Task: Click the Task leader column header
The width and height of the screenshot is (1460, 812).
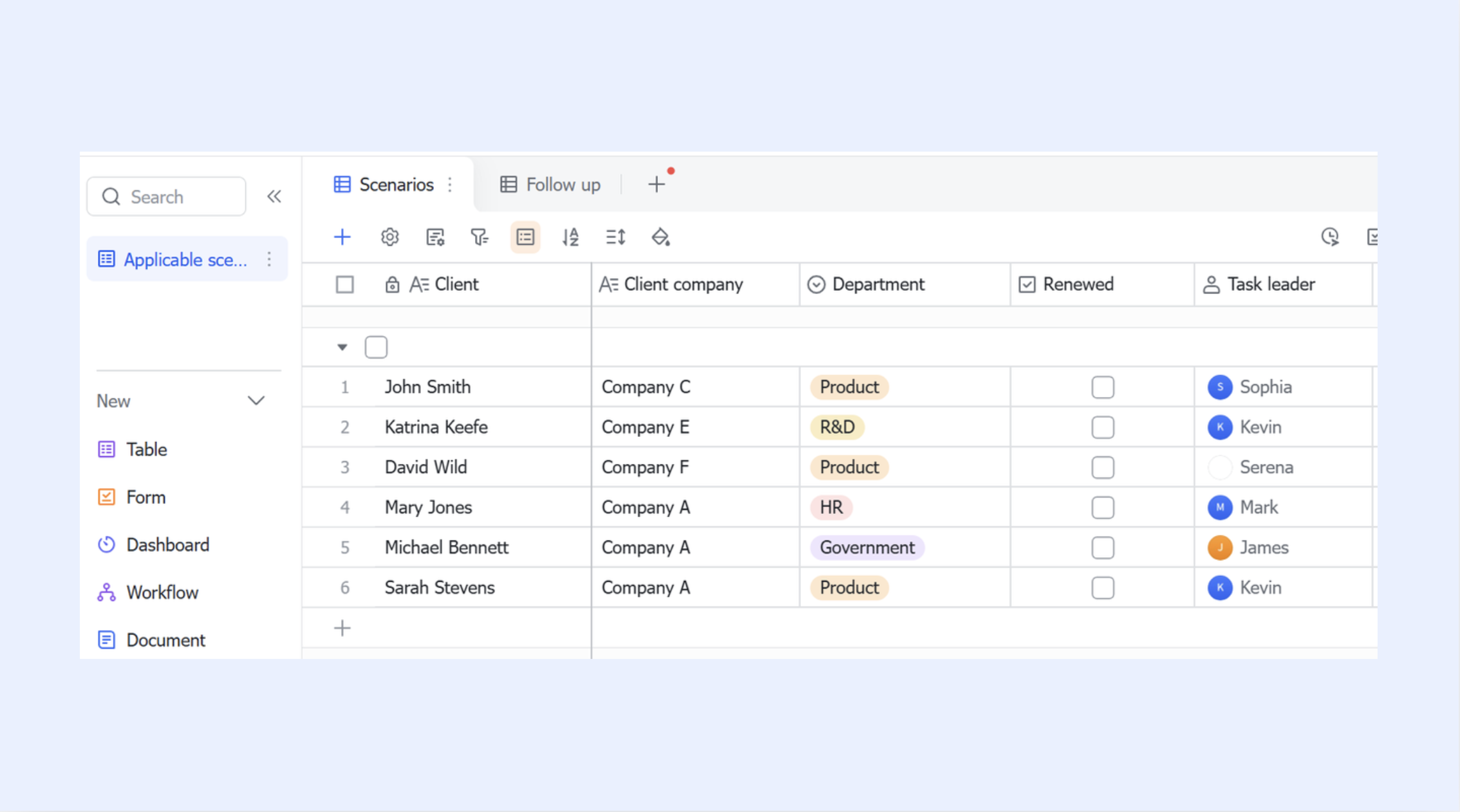Action: click(x=1284, y=284)
